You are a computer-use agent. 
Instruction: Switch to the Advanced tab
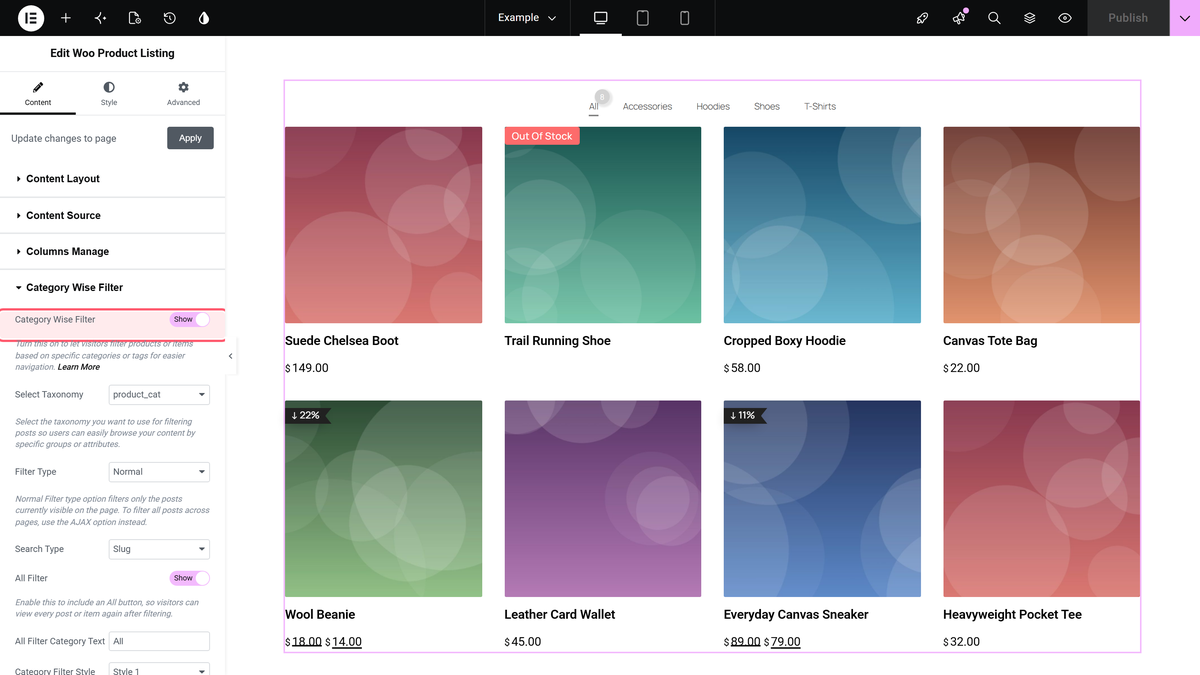183,95
